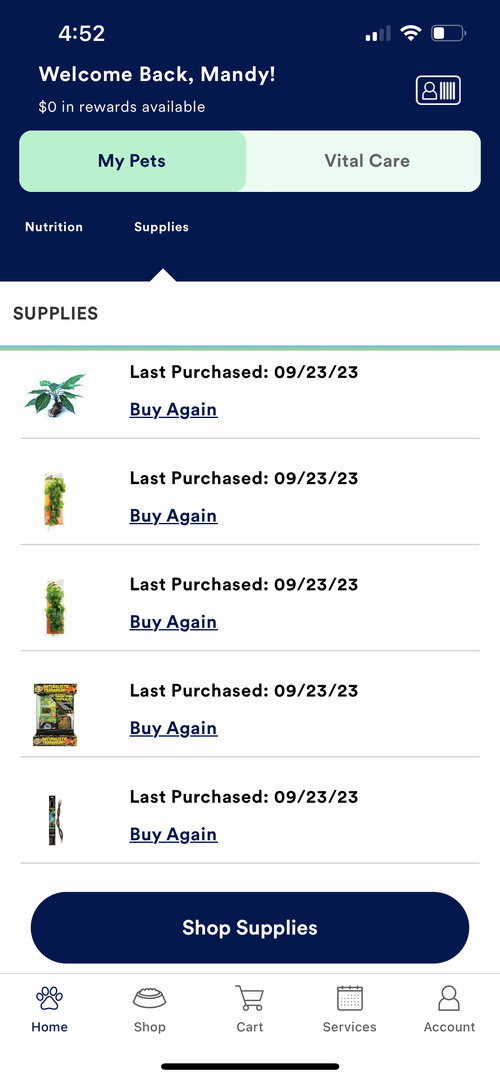This screenshot has height=1080, width=500.
Task: Tap the Wi-Fi status icon
Action: click(x=411, y=32)
